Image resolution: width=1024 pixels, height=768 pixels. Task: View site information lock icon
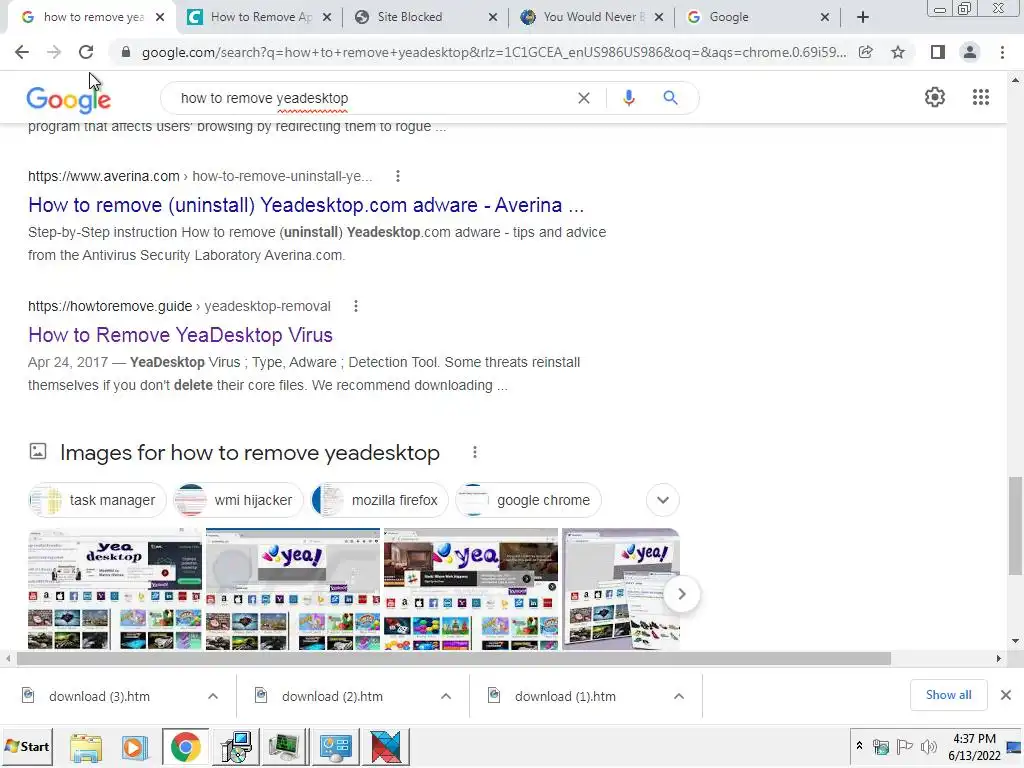[x=126, y=52]
